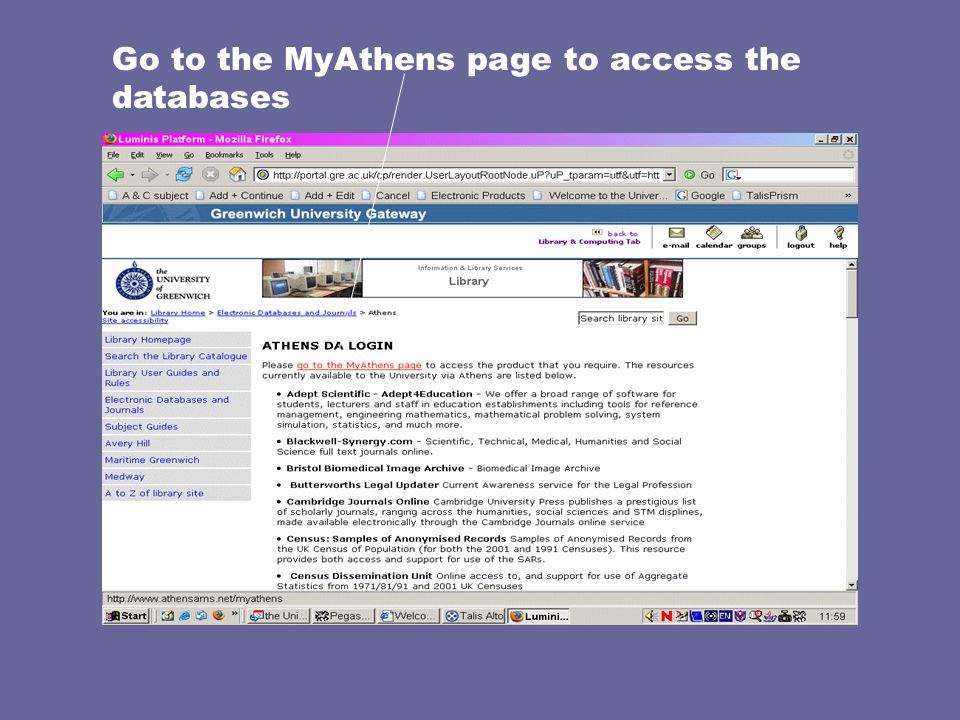This screenshot has height=720, width=960.
Task: Switch to the 'the Uni...' taskbar window
Action: click(x=279, y=616)
